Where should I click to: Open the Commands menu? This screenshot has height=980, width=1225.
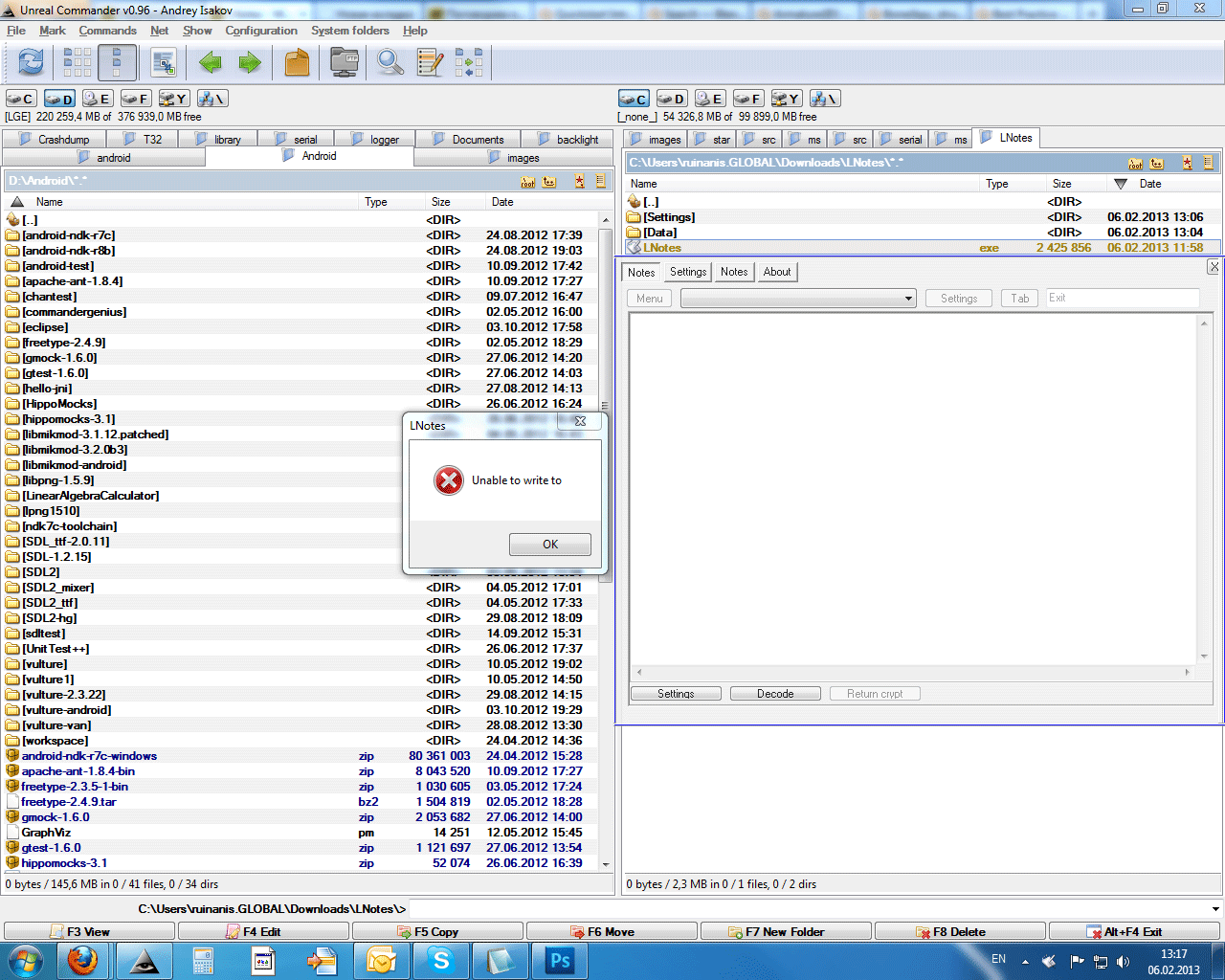(108, 31)
